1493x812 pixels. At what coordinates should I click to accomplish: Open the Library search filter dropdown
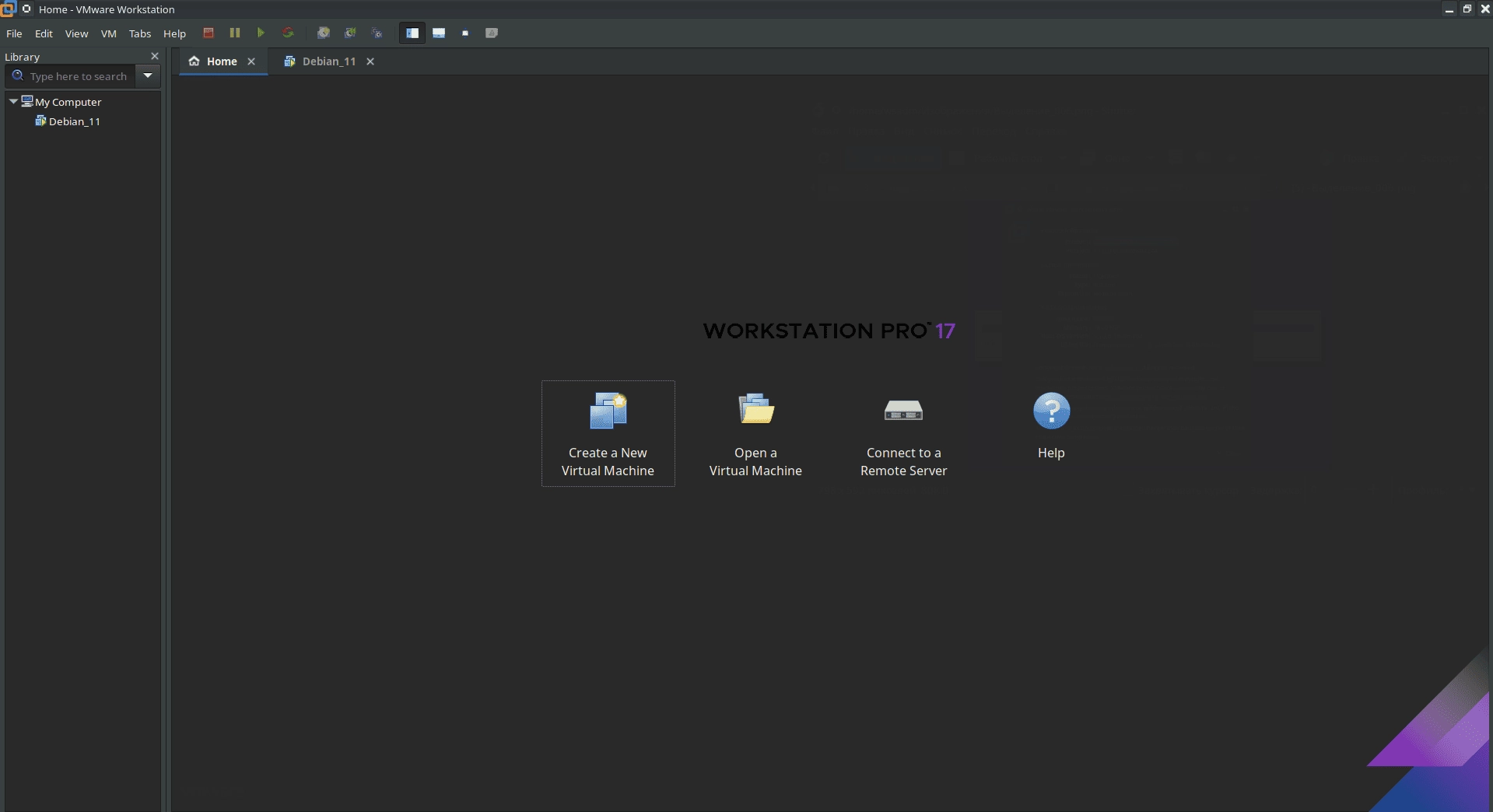click(148, 75)
